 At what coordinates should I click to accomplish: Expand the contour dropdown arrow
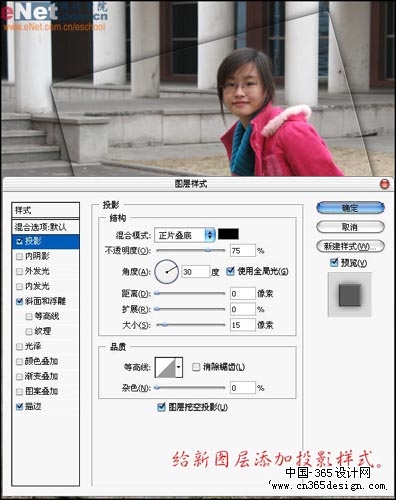pyautogui.click(x=179, y=367)
